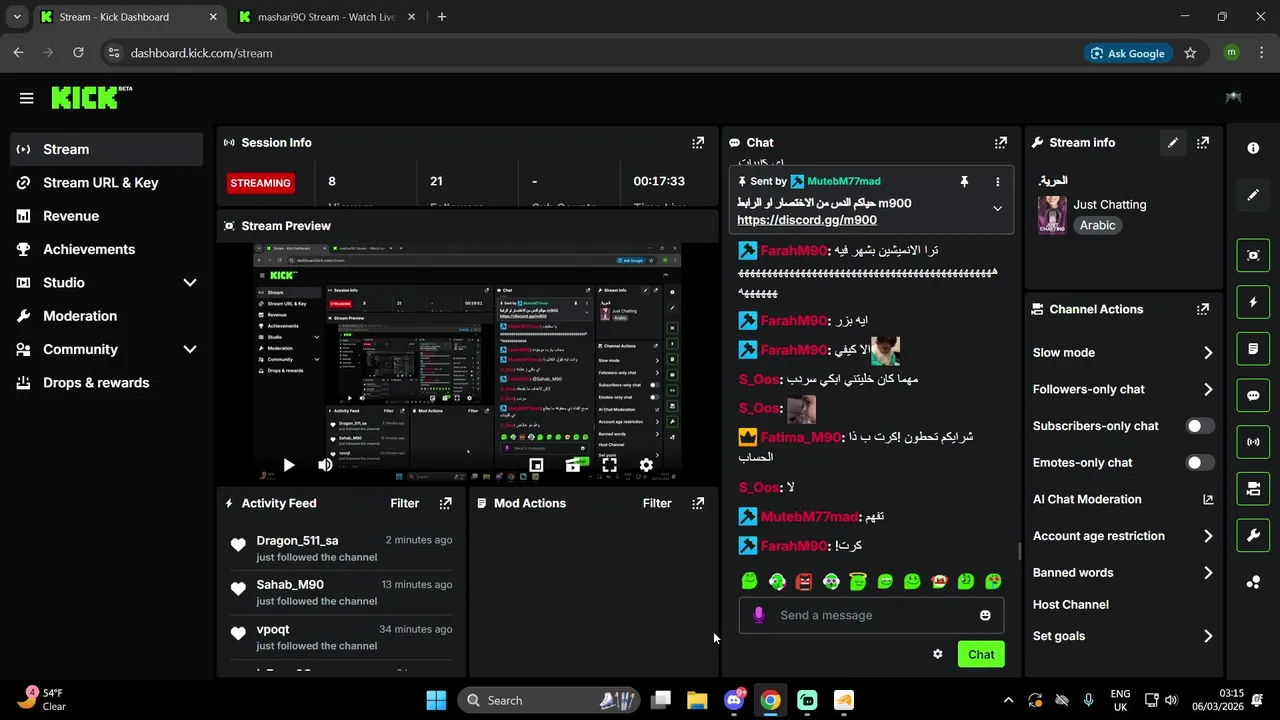This screenshot has width=1280, height=720.
Task: Click Ask Google button in address bar
Action: [x=1128, y=53]
